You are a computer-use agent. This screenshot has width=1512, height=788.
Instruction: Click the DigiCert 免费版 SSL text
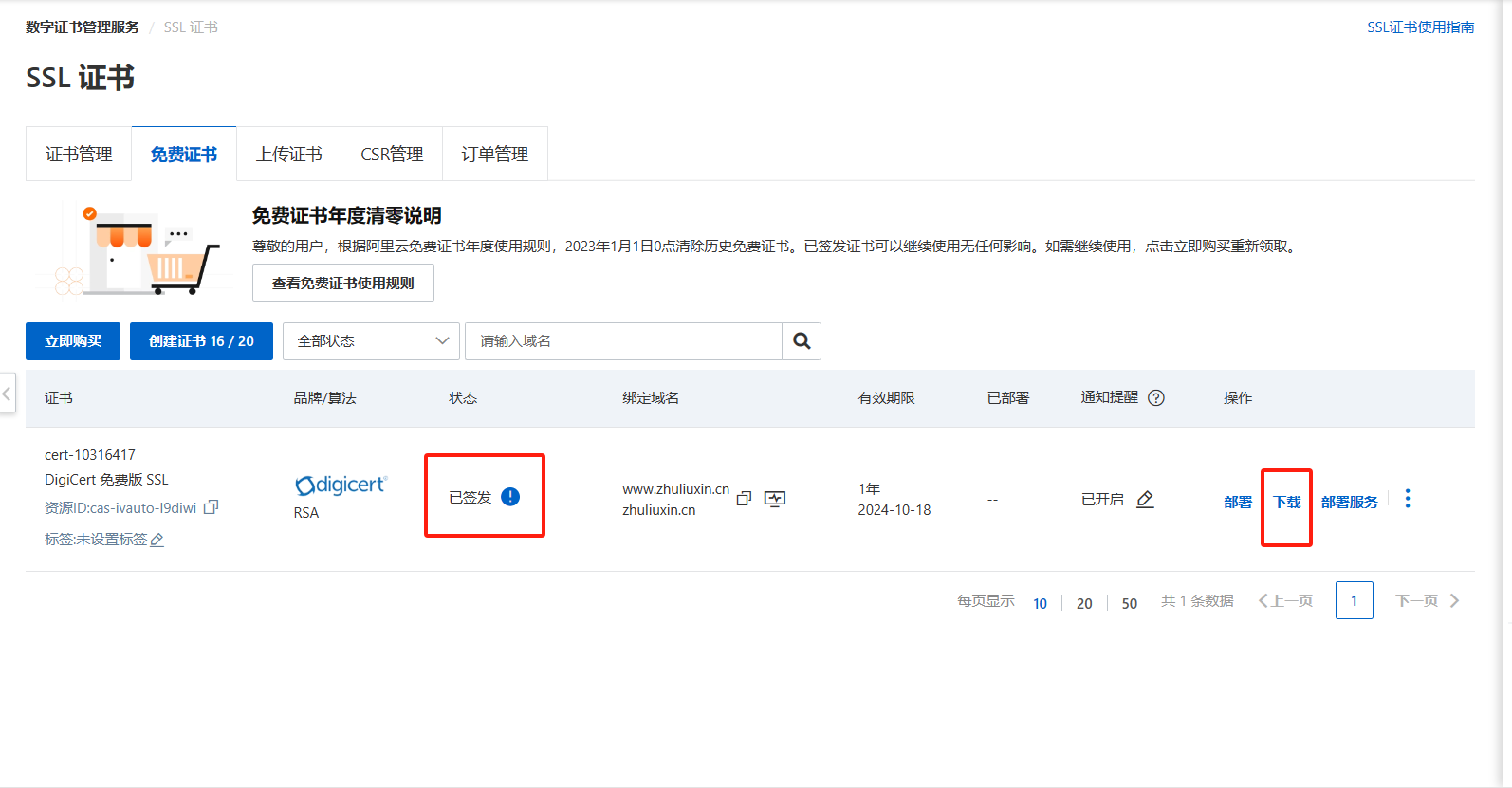(106, 480)
